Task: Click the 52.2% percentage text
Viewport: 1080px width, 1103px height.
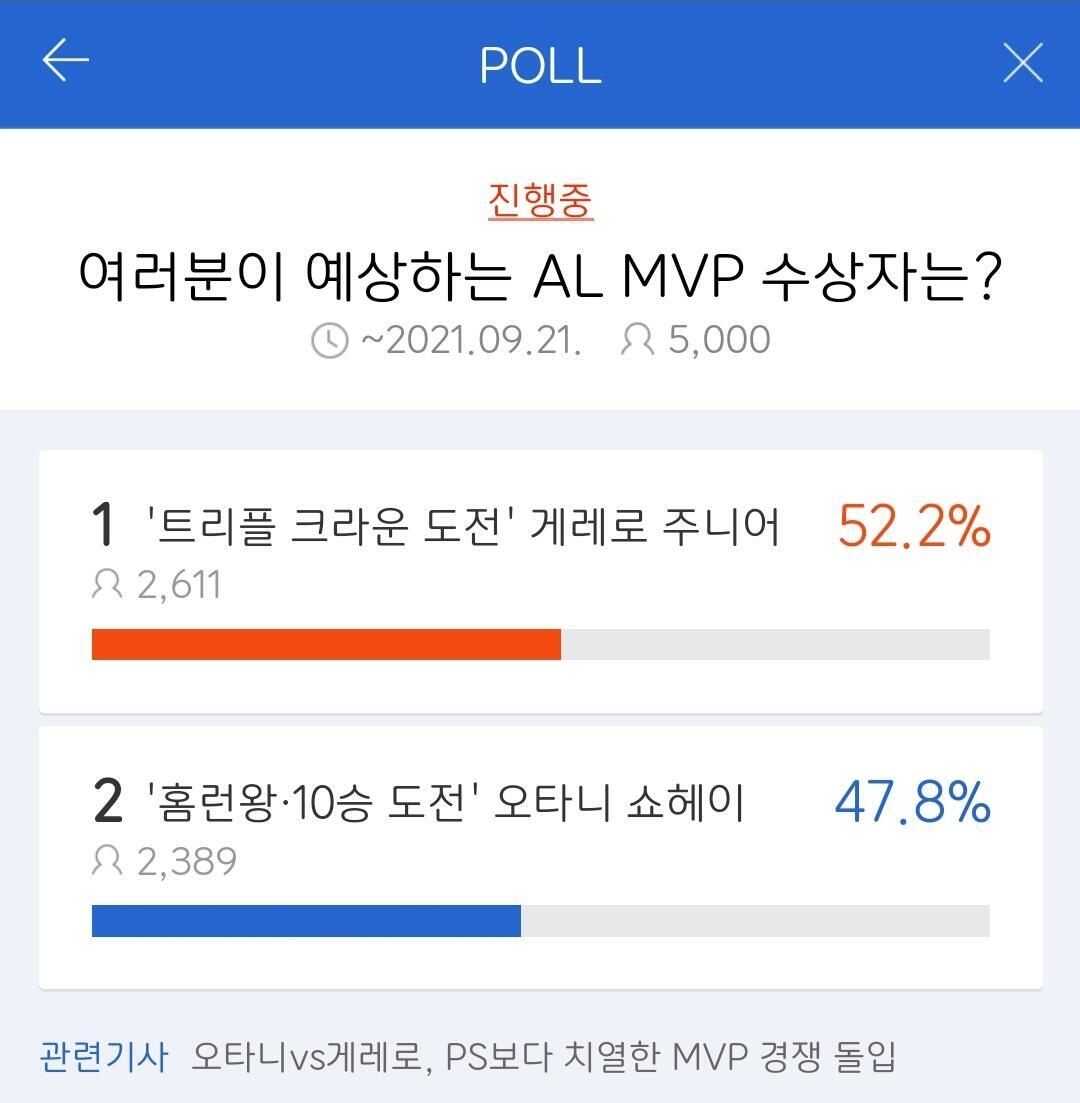Action: (x=913, y=526)
